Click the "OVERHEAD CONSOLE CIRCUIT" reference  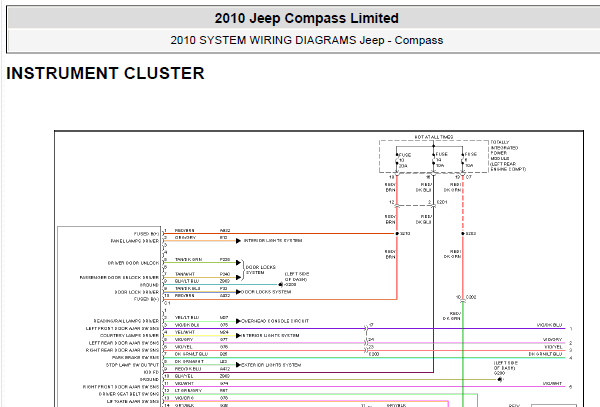coord(275,321)
